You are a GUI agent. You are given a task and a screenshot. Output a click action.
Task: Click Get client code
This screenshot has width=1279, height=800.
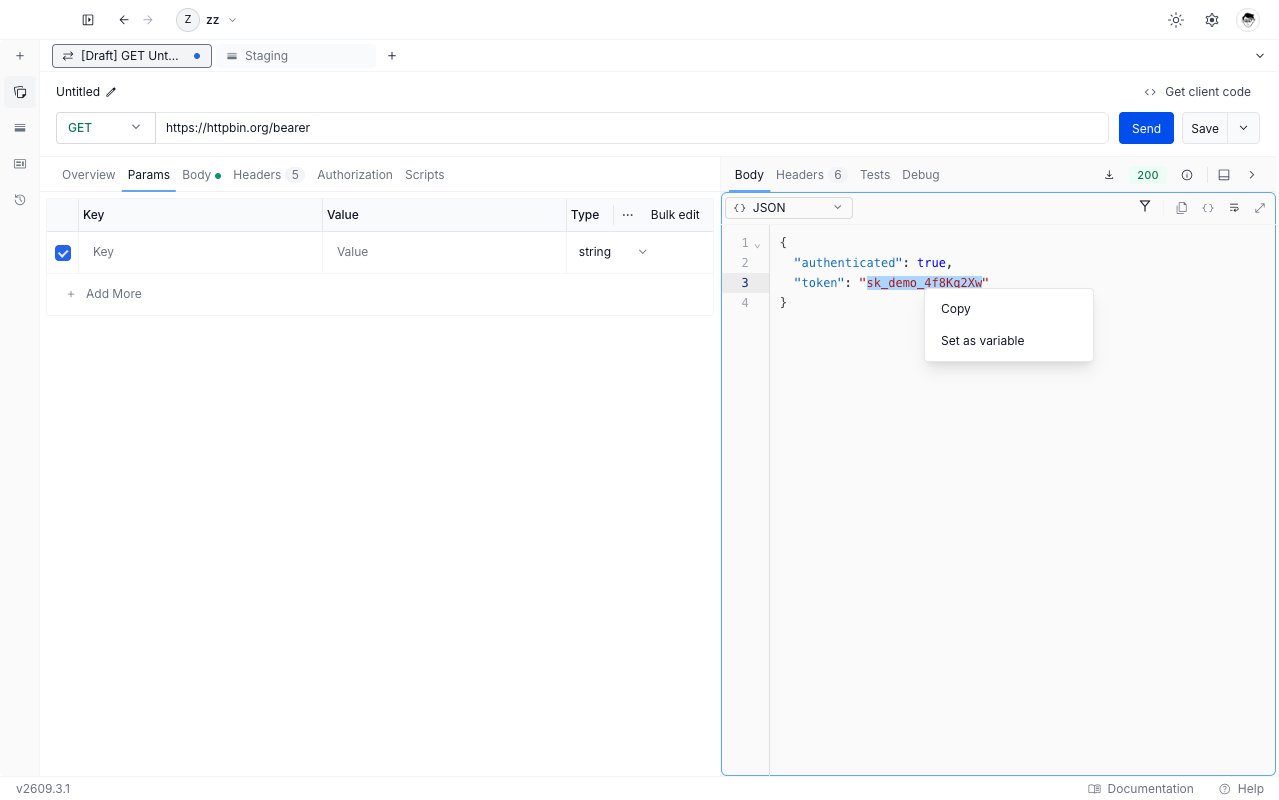pyautogui.click(x=1197, y=92)
